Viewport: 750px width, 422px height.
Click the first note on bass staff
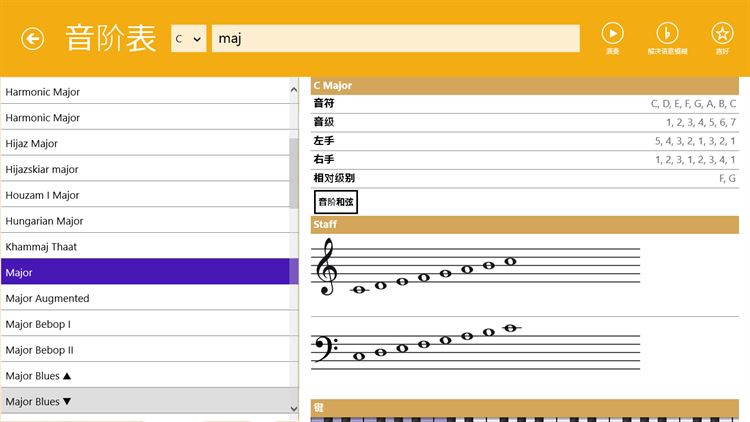[x=359, y=356]
